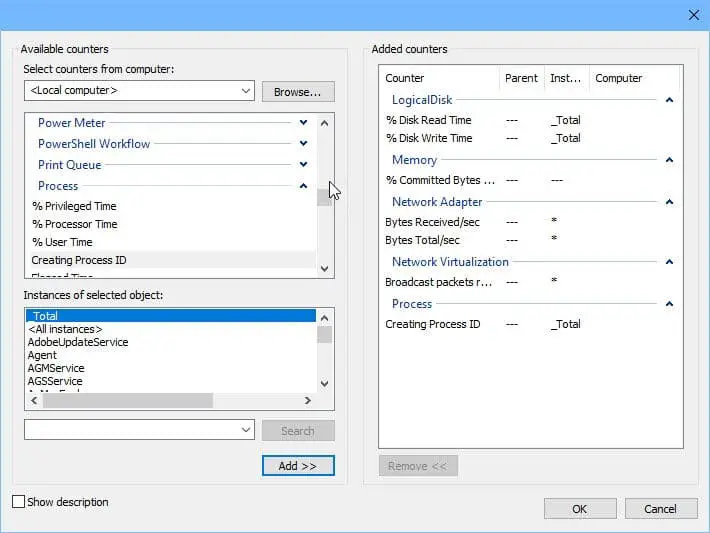
Task: Collapse the Process group in Available counters
Action: coord(303,186)
